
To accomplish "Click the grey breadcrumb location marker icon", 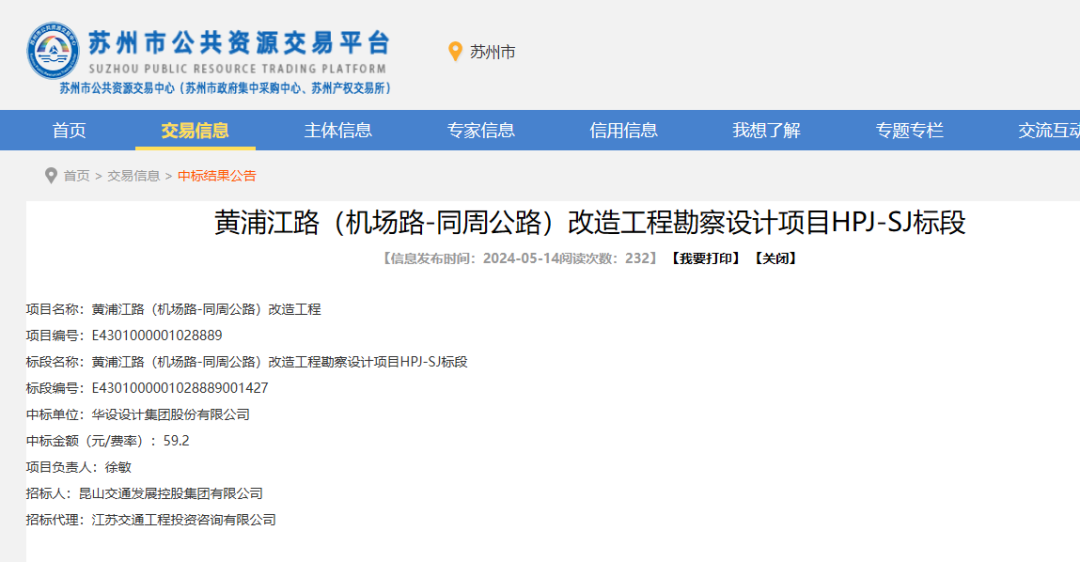I will [51, 176].
